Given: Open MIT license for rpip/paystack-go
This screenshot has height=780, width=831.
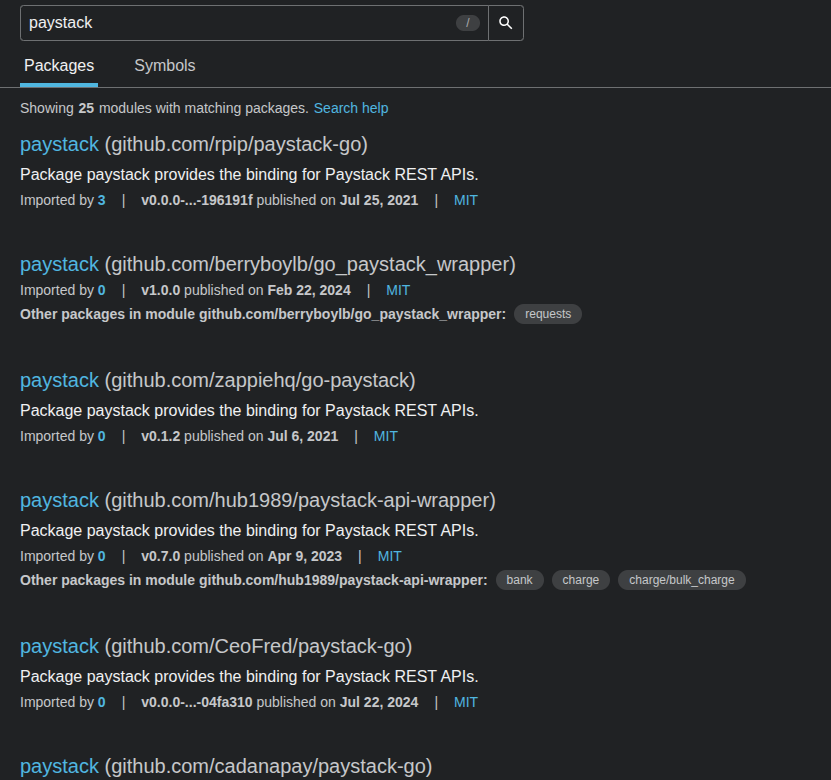Looking at the screenshot, I should (x=466, y=200).
